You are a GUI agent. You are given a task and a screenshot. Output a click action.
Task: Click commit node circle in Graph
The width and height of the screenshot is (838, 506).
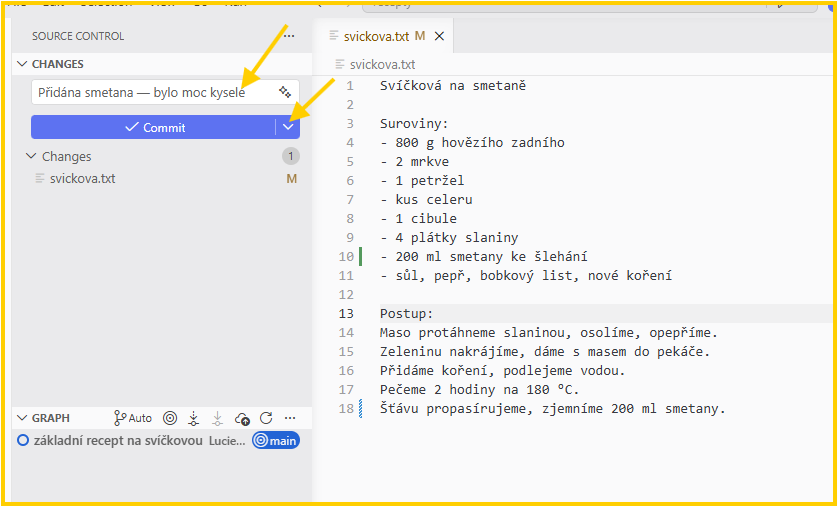tap(22, 441)
